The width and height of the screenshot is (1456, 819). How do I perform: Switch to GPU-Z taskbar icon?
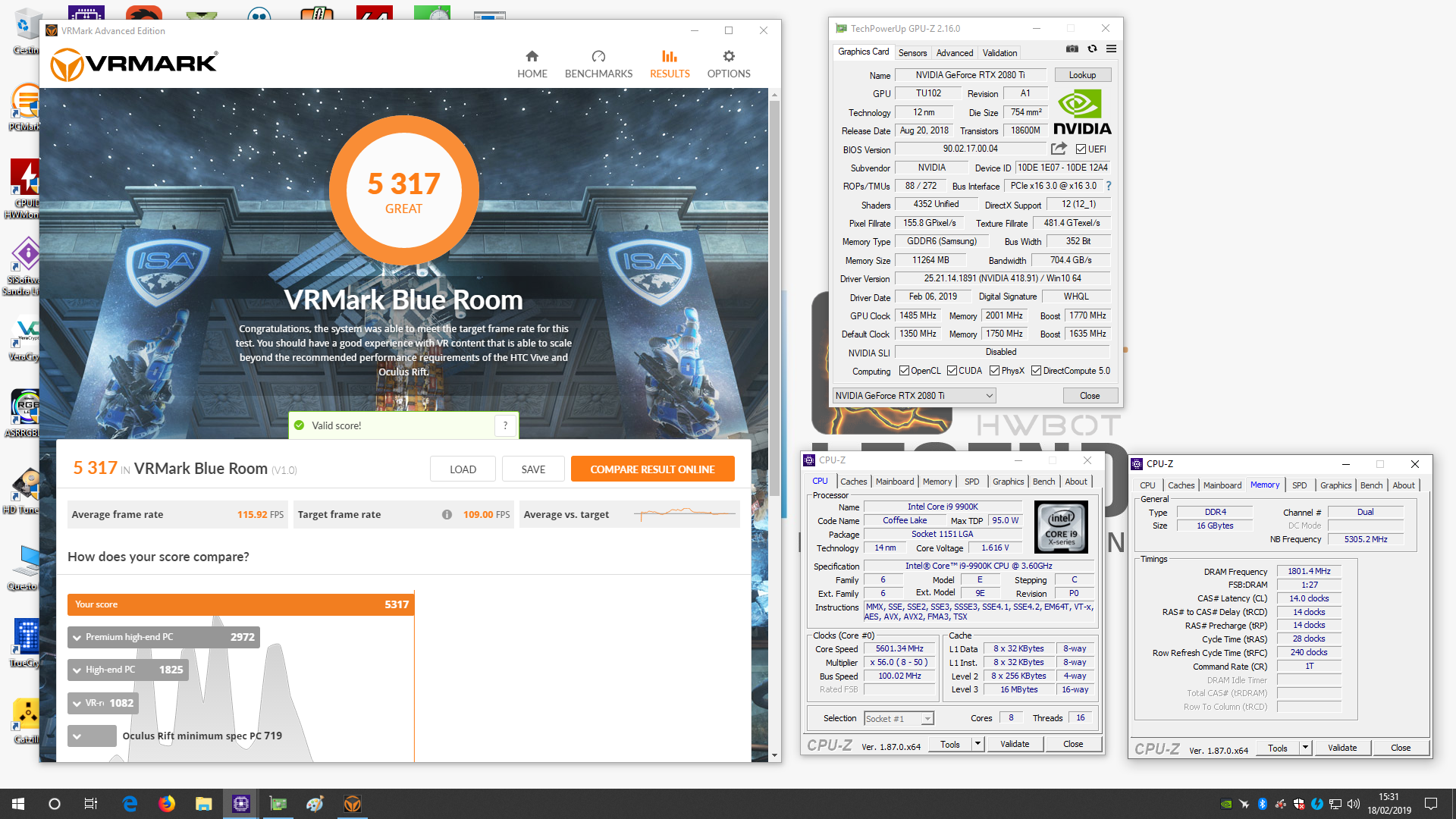click(x=278, y=804)
